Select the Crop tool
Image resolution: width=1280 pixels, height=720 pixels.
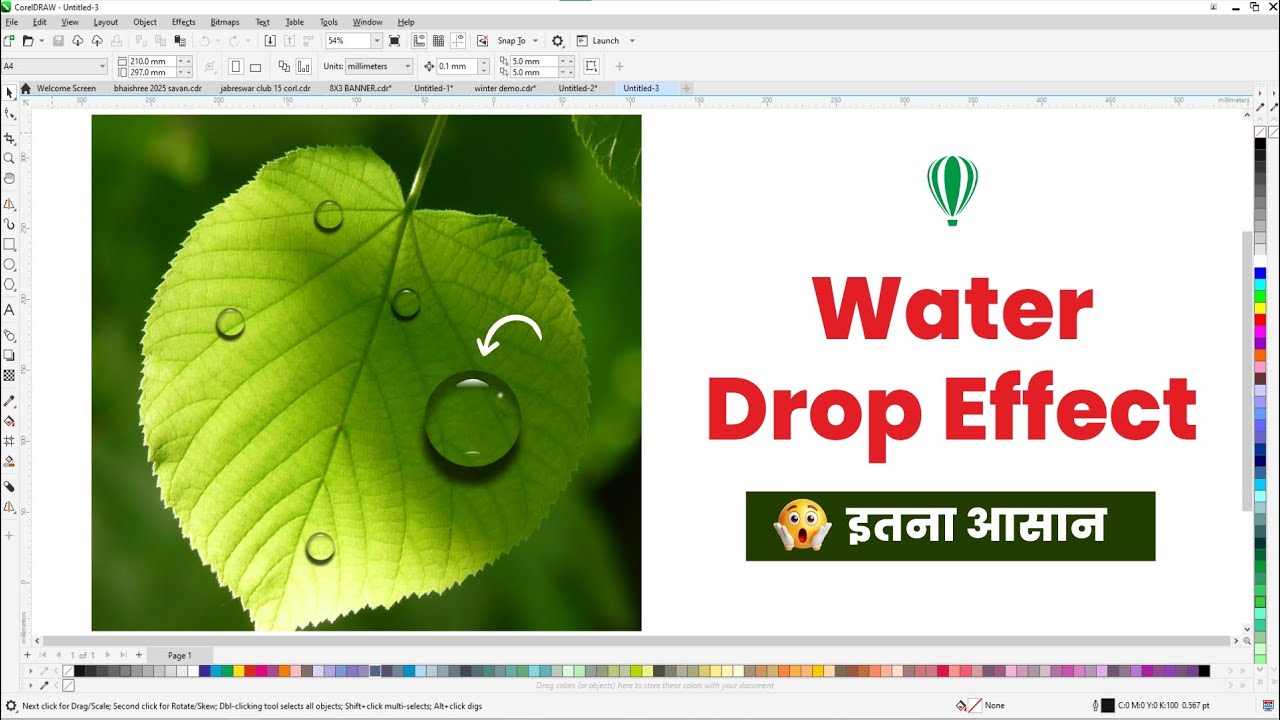10,138
